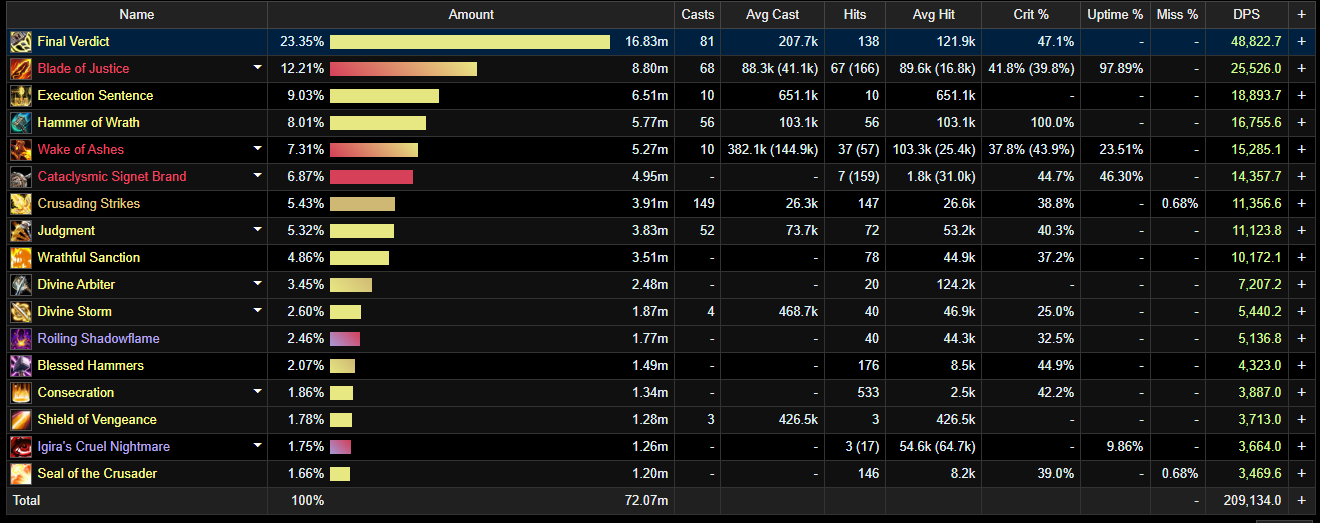This screenshot has height=523, width=1320.
Task: Click the Hammer of Wrath icon
Action: point(21,123)
